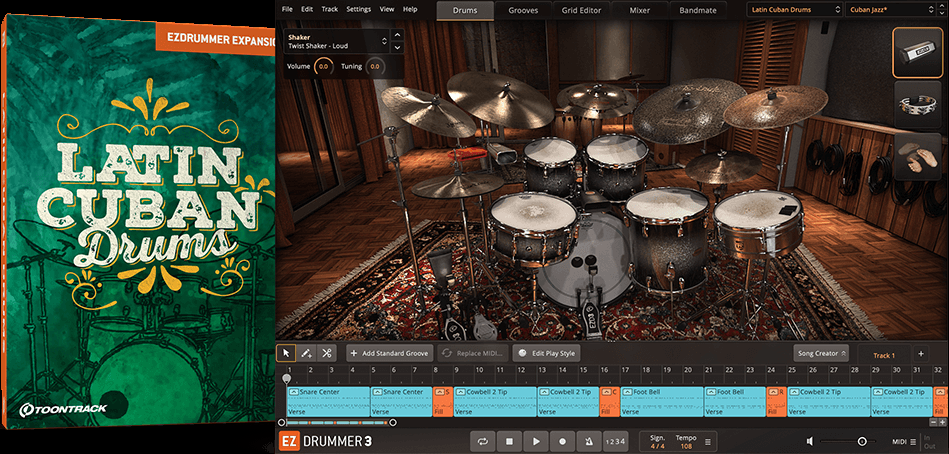Click the Replace MIDI button
This screenshot has width=949, height=454.
click(x=472, y=353)
